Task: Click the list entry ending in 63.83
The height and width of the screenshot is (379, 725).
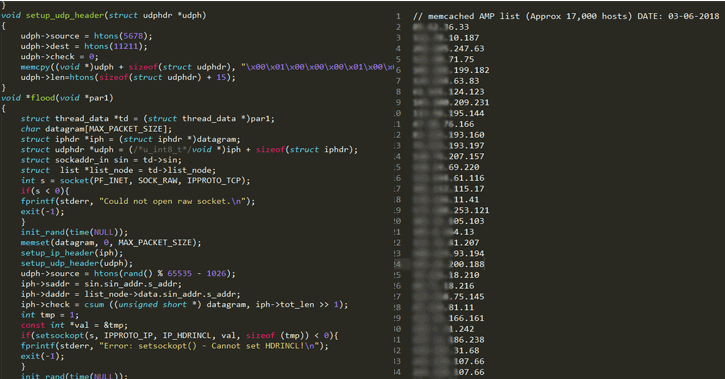Action: [446, 81]
